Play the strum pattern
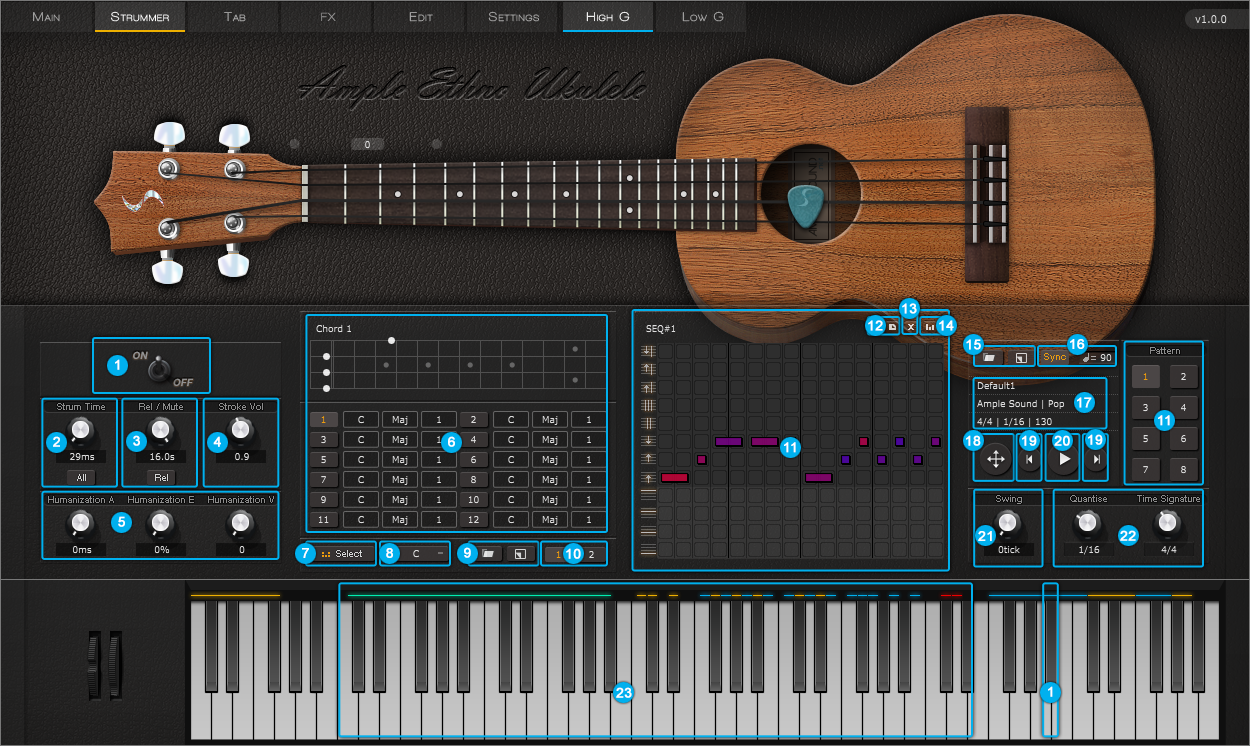Image resolution: width=1250 pixels, height=746 pixels. [1063, 459]
